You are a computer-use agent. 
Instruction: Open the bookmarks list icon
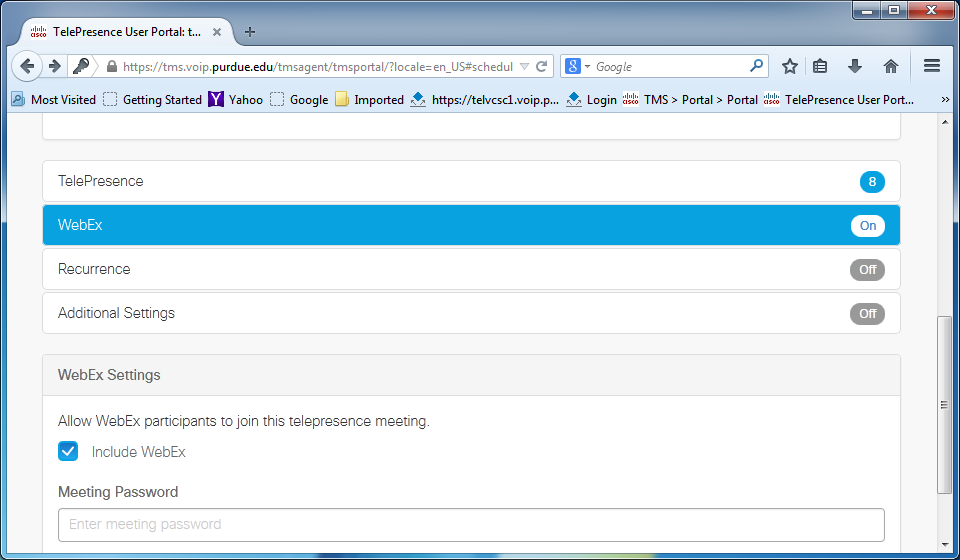pos(821,66)
